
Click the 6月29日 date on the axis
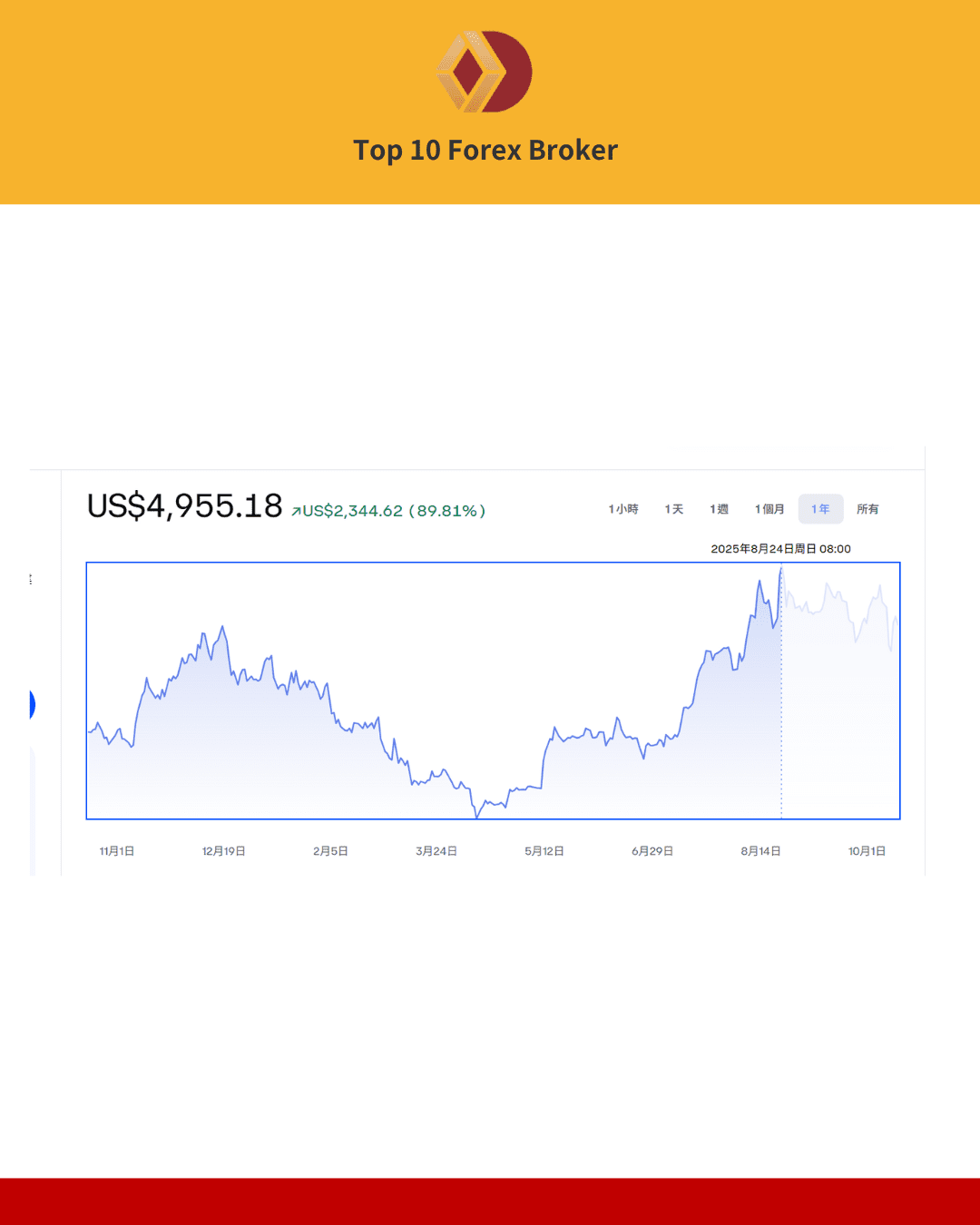[x=652, y=851]
